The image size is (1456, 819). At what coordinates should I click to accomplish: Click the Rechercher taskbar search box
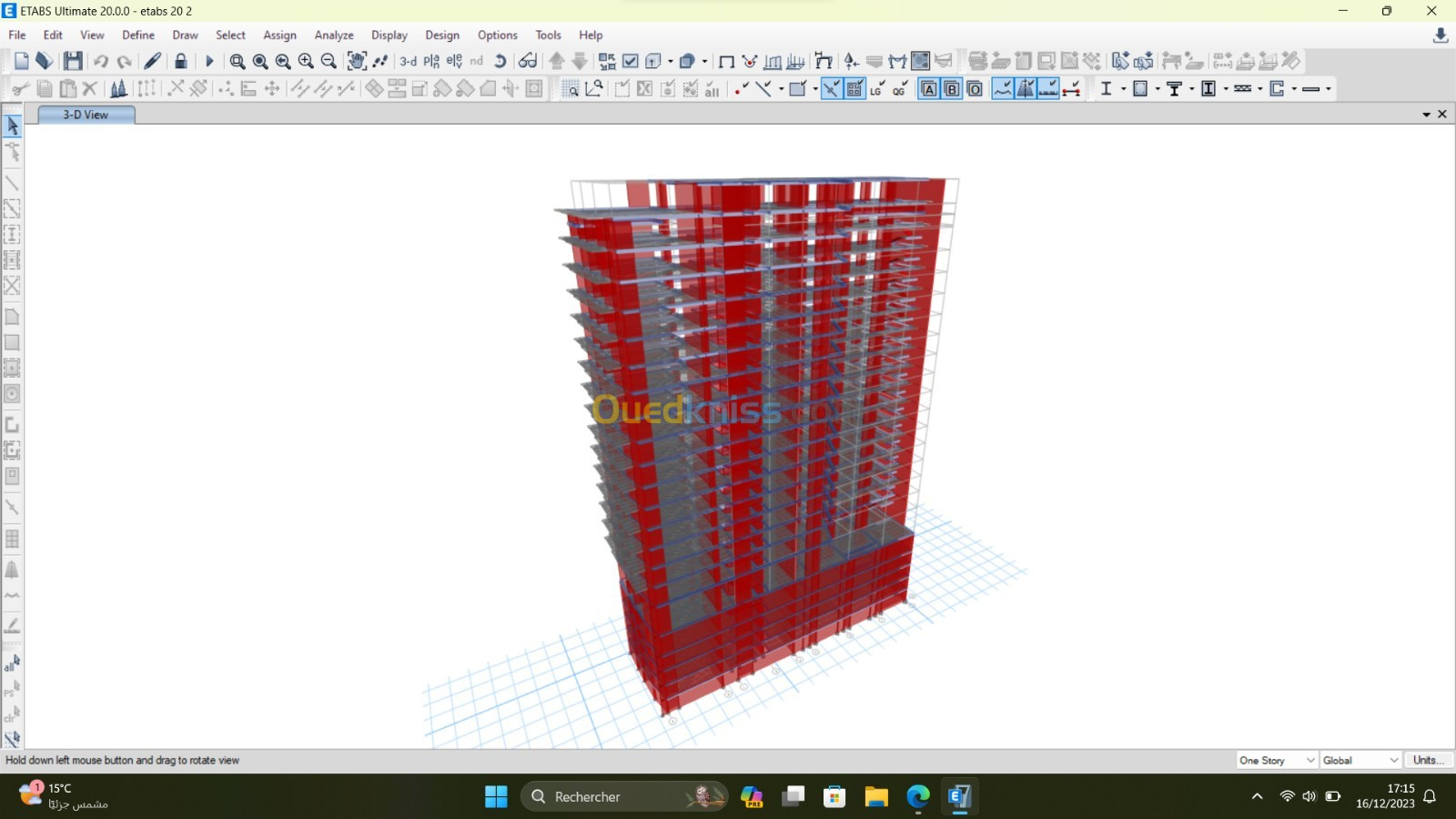(x=624, y=796)
